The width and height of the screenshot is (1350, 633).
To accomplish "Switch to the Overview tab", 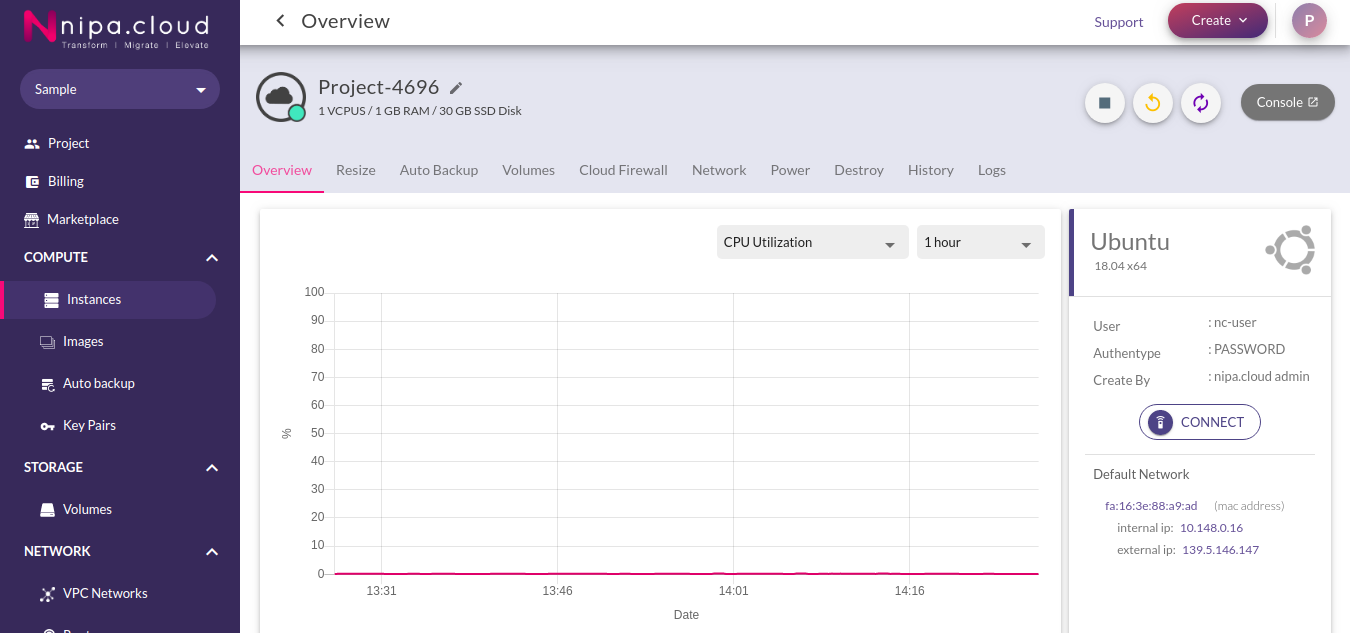I will click(282, 170).
